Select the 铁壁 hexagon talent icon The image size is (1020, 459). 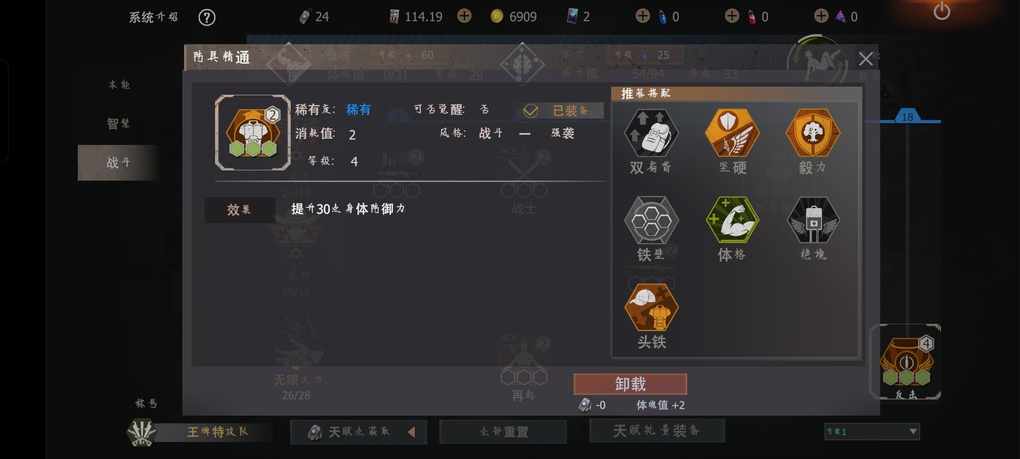(x=651, y=220)
